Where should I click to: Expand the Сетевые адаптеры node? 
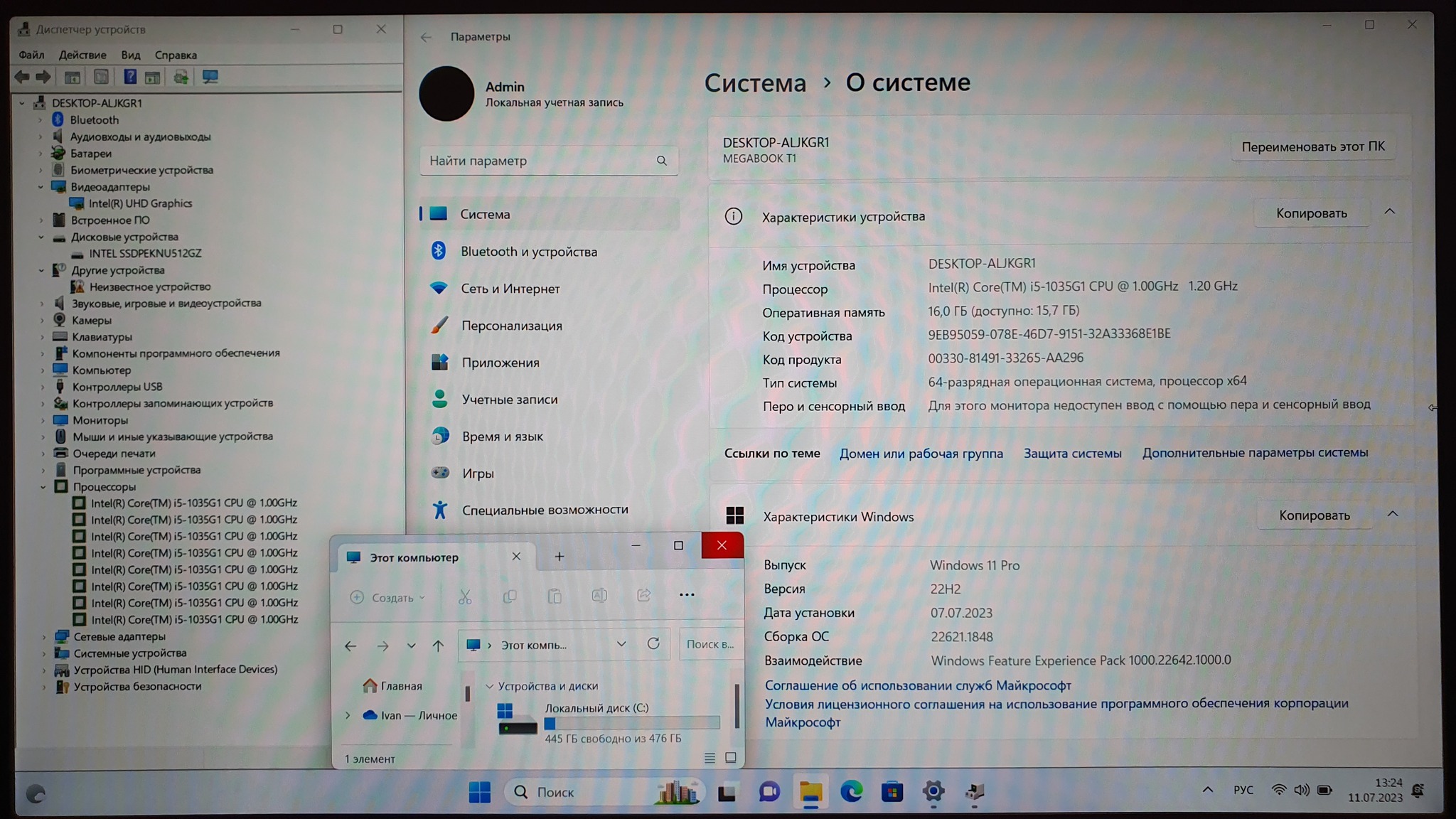tap(44, 637)
